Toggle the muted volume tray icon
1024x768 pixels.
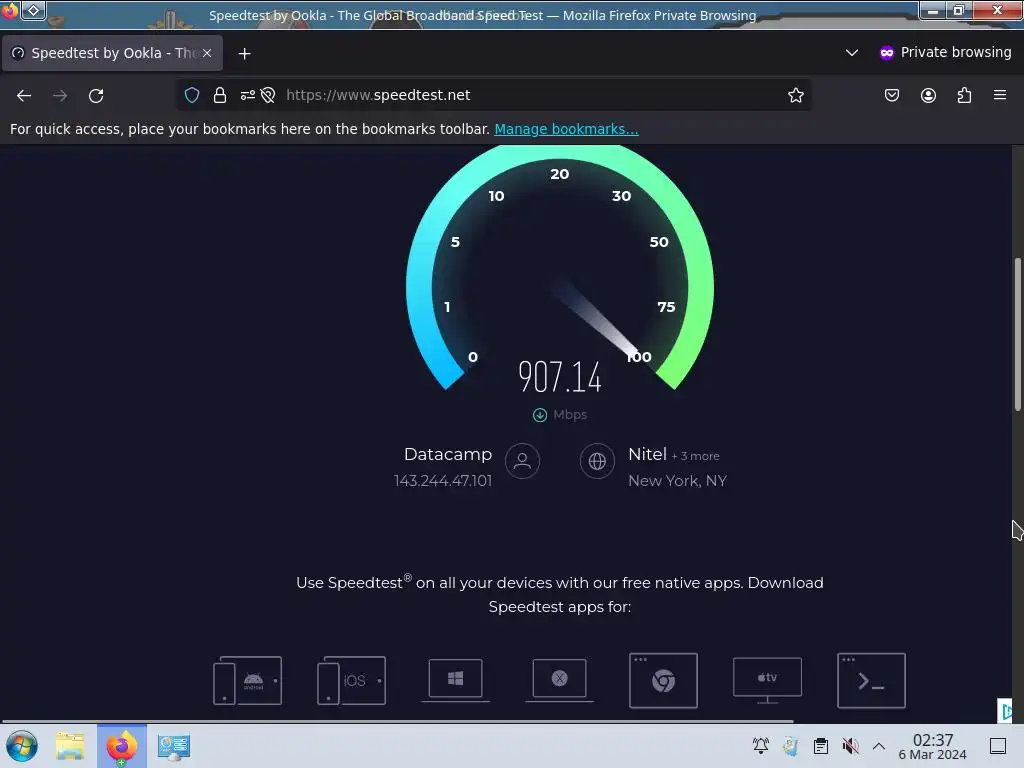click(x=850, y=745)
